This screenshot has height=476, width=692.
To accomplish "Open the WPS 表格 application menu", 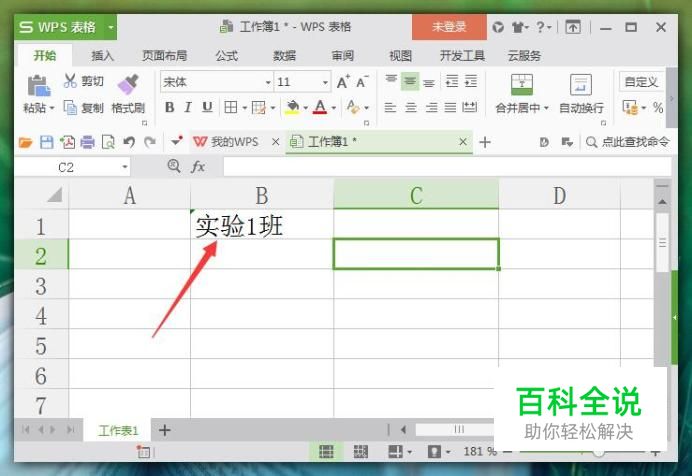I will 65,27.
